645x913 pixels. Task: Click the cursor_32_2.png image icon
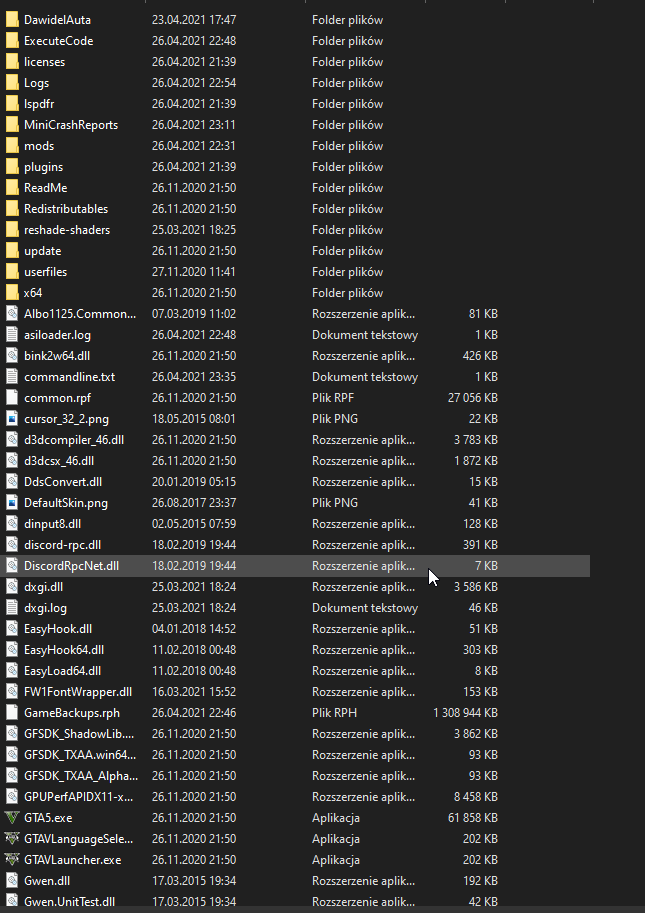[x=12, y=419]
